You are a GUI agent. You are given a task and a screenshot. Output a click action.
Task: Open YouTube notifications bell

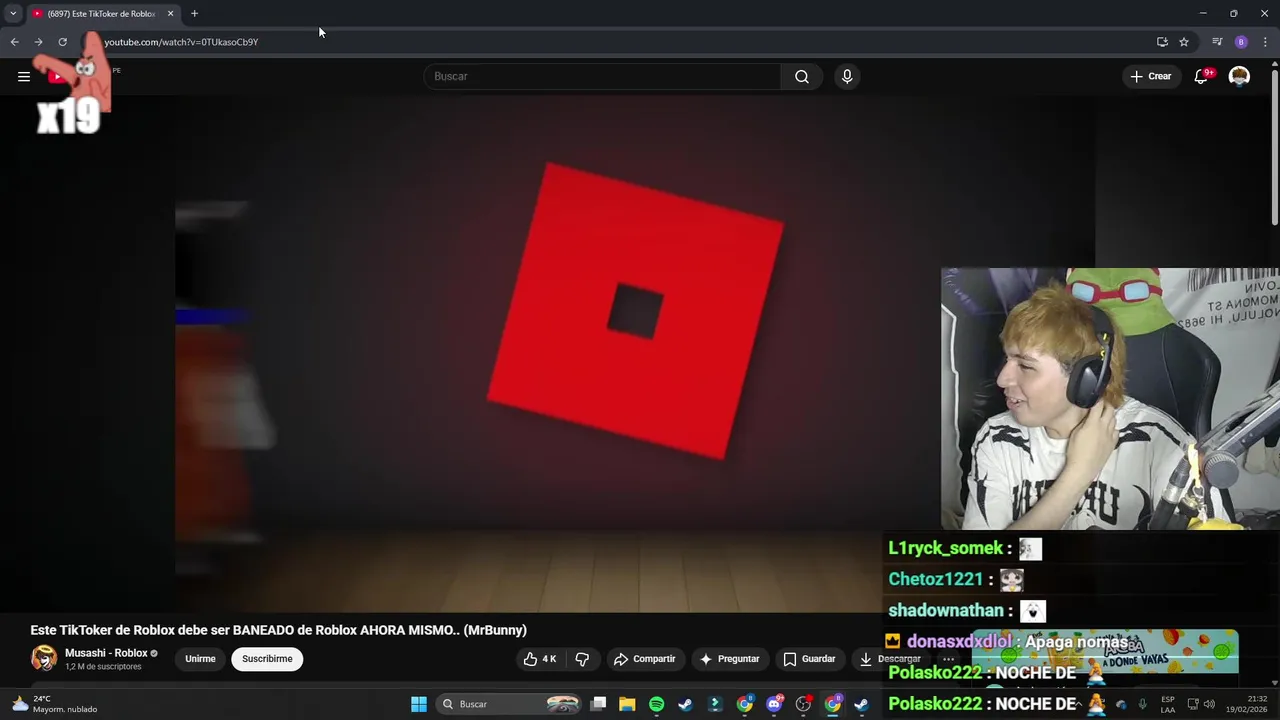[x=1202, y=76]
